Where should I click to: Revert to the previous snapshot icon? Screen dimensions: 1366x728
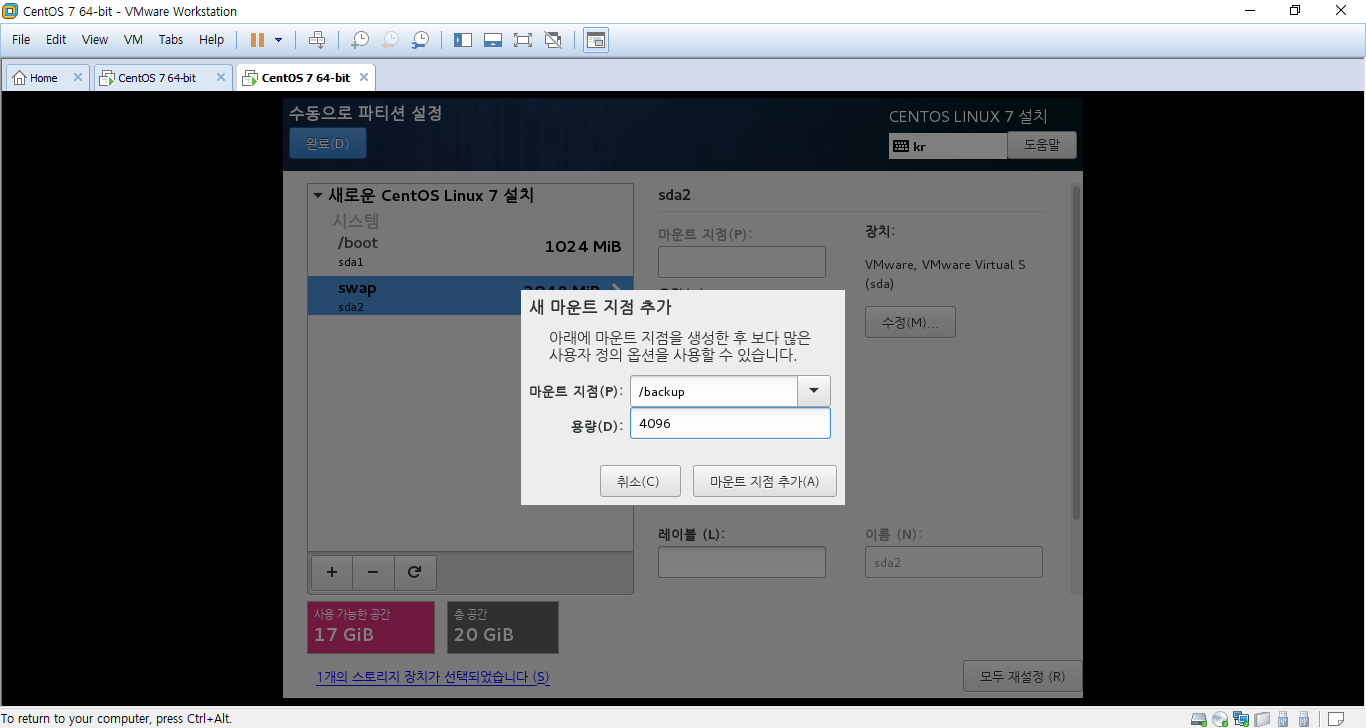390,40
